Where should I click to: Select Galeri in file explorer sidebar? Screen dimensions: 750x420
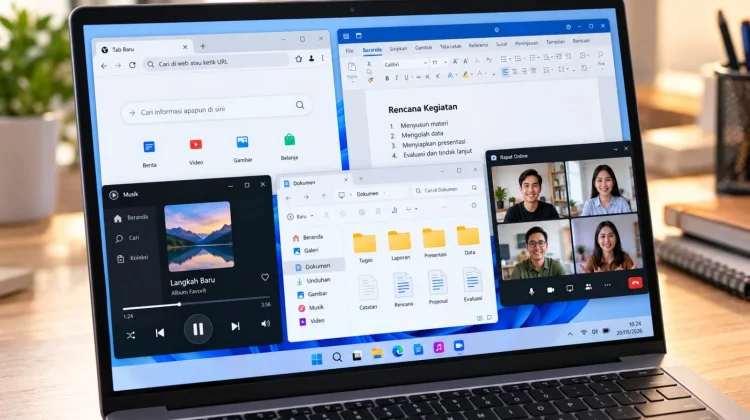coord(307,251)
